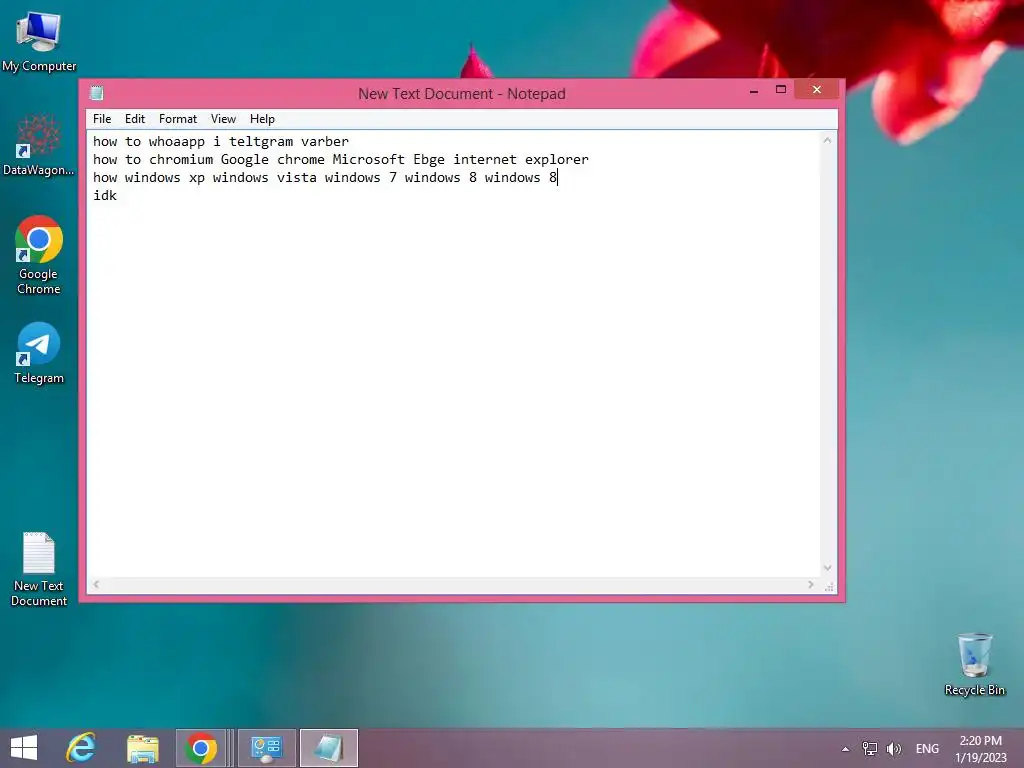Open the Edit menu in Notepad
The height and width of the screenshot is (768, 1024).
[135, 119]
